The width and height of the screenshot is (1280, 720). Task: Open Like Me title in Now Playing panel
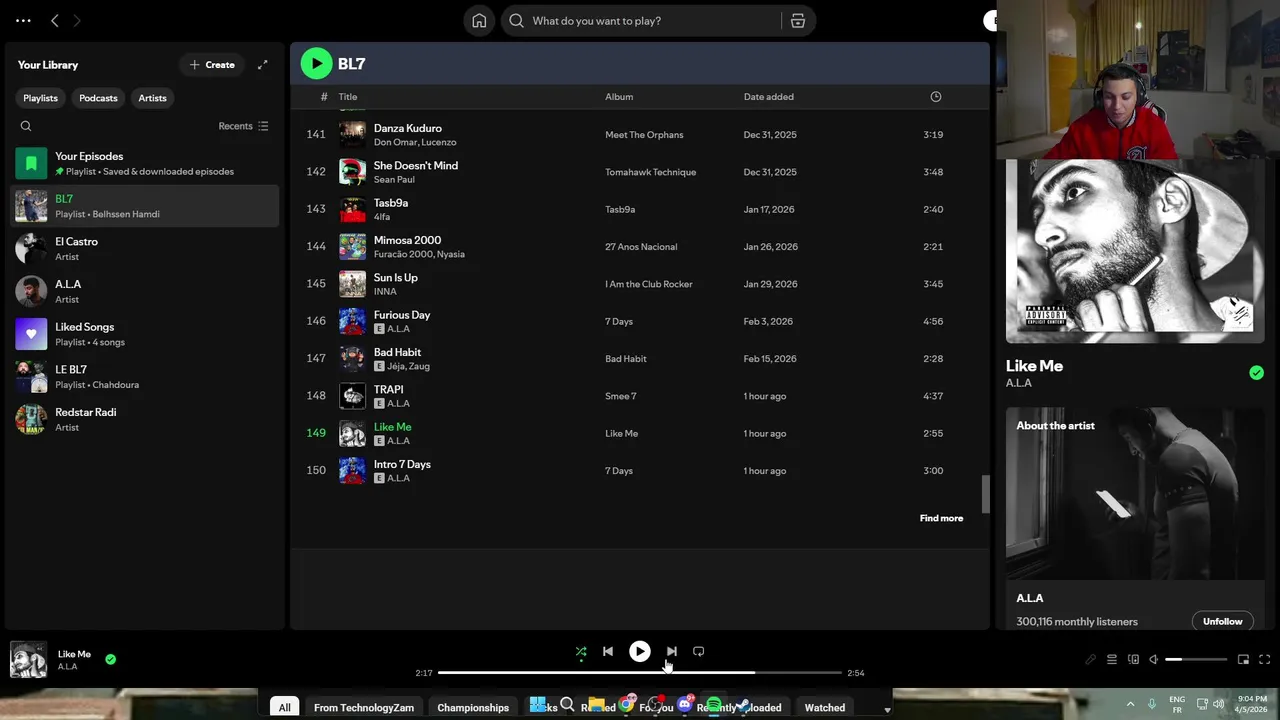[x=1034, y=366]
